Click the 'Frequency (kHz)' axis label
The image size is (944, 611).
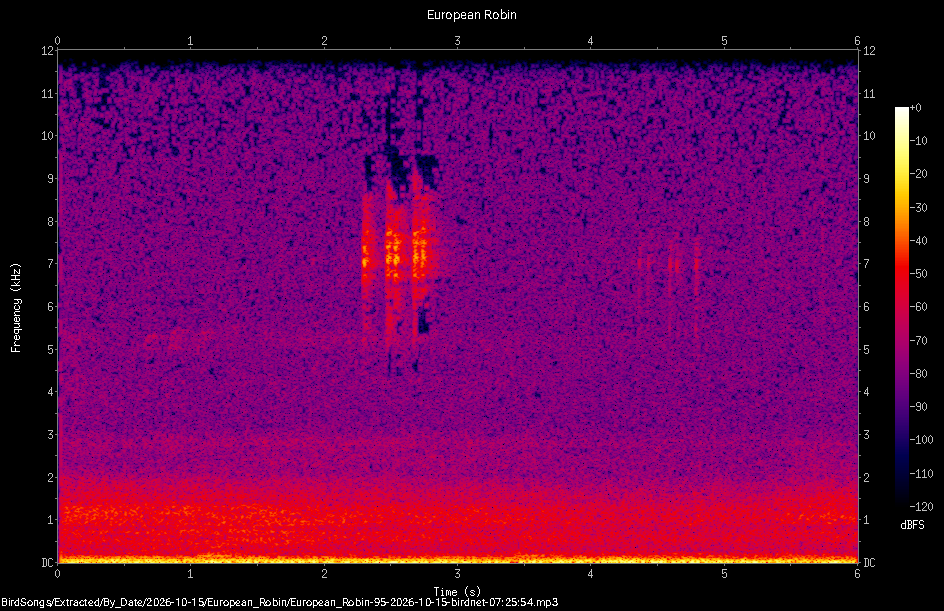(16, 308)
